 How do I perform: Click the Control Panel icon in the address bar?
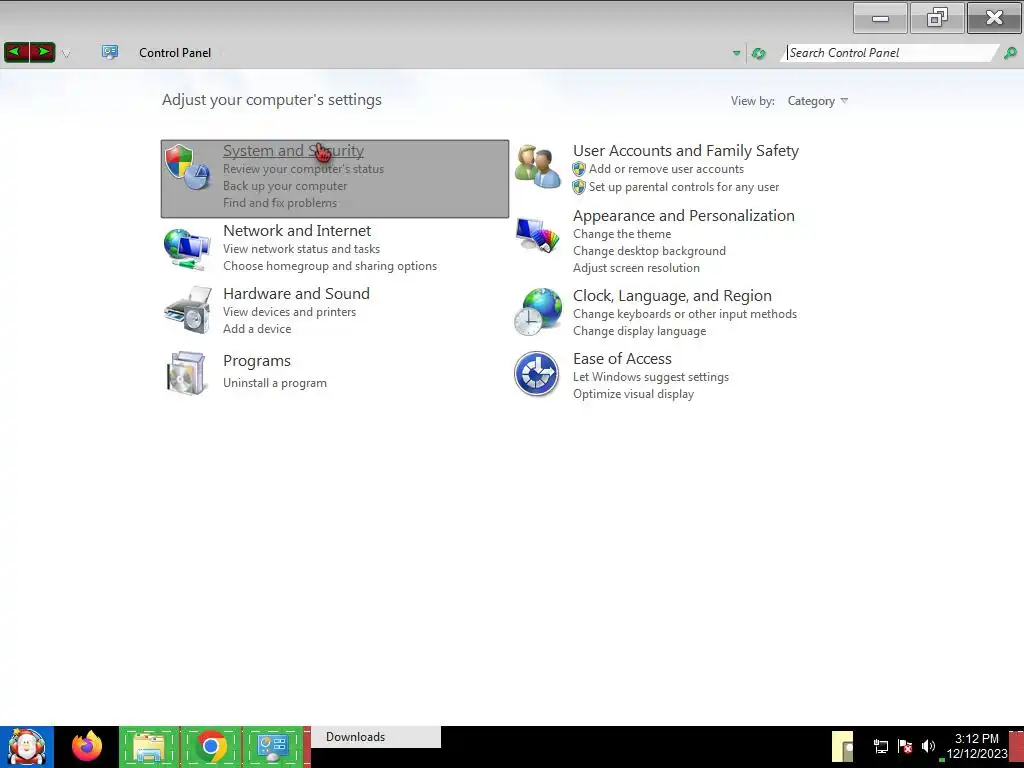click(110, 52)
